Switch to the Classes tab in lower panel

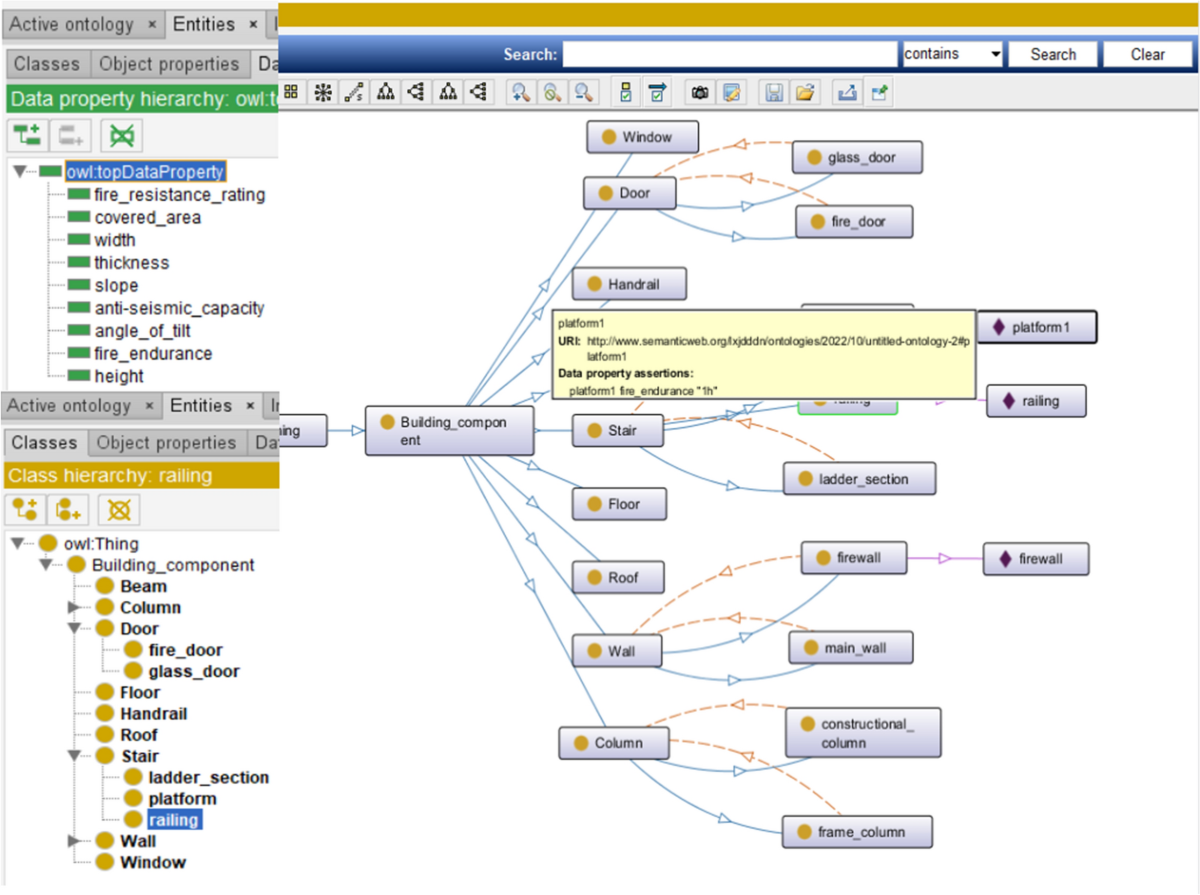pos(45,443)
